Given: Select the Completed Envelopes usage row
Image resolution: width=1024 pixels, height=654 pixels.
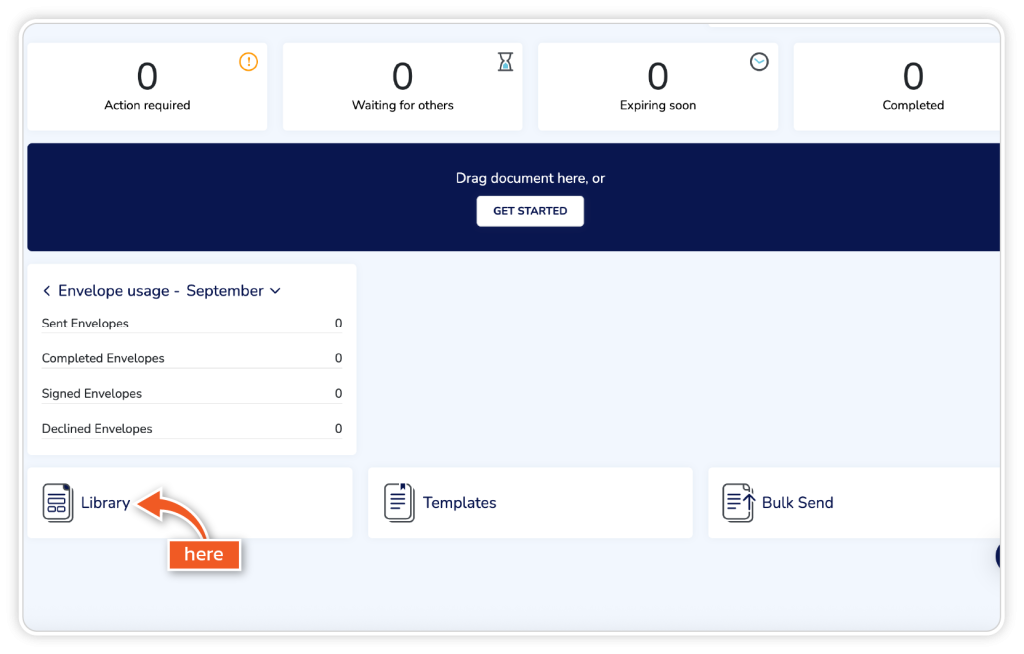Looking at the screenshot, I should (x=191, y=358).
